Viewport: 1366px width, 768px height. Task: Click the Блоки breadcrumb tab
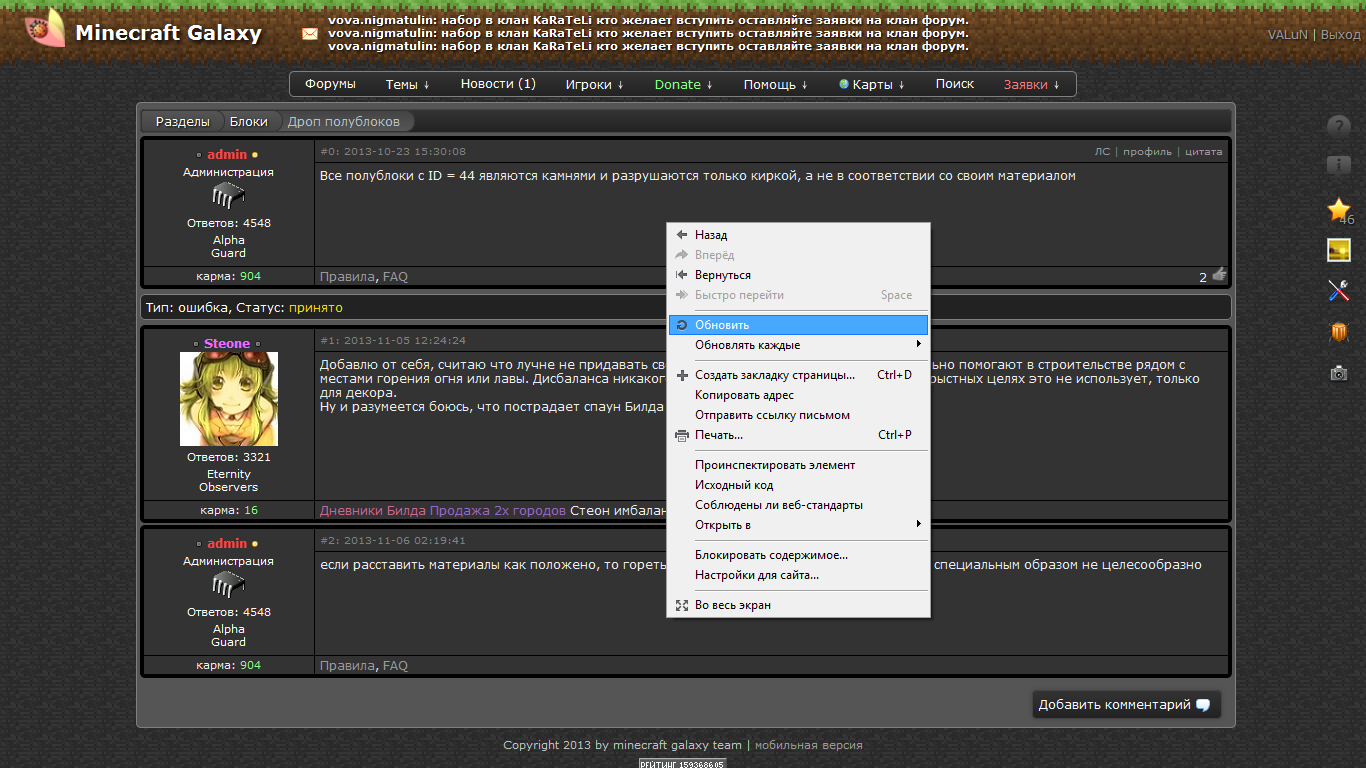point(248,121)
